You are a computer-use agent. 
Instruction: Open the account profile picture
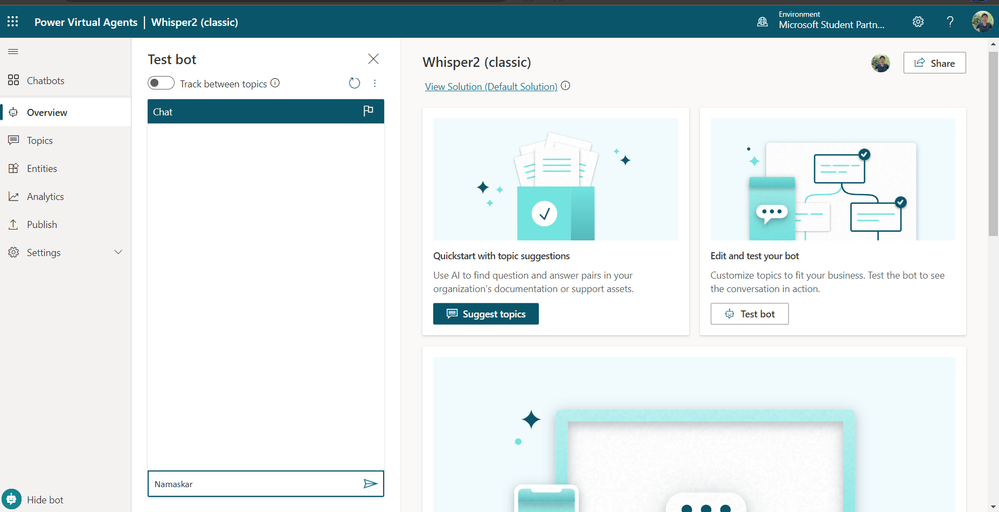pos(982,22)
